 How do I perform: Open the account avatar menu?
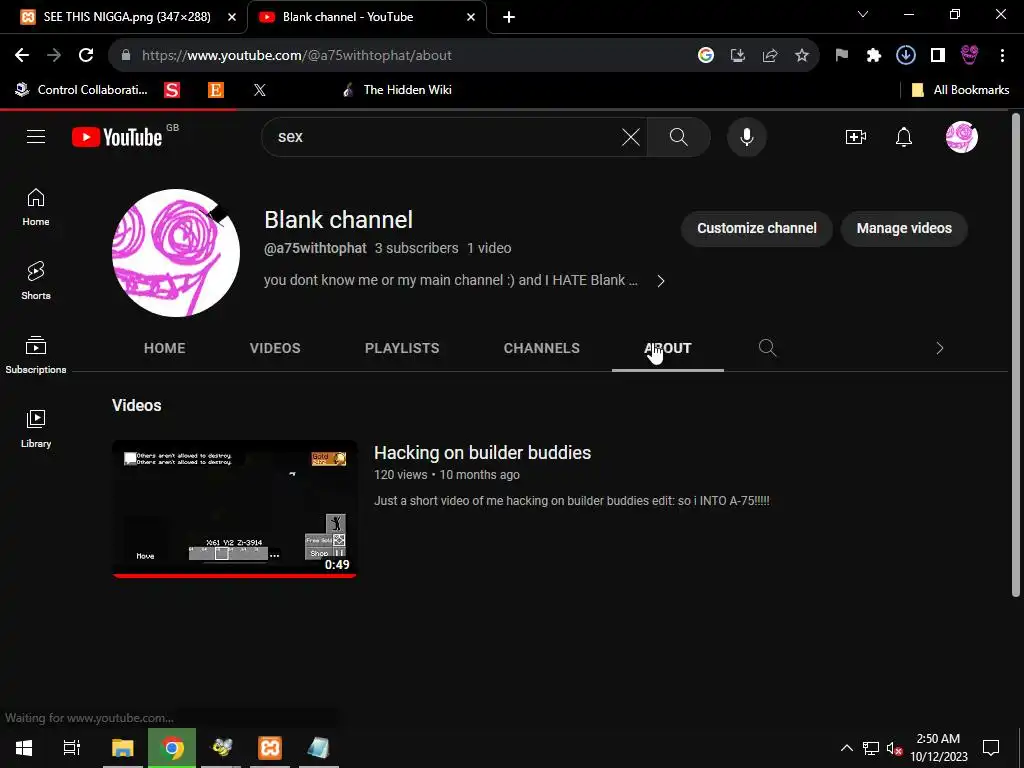961,137
